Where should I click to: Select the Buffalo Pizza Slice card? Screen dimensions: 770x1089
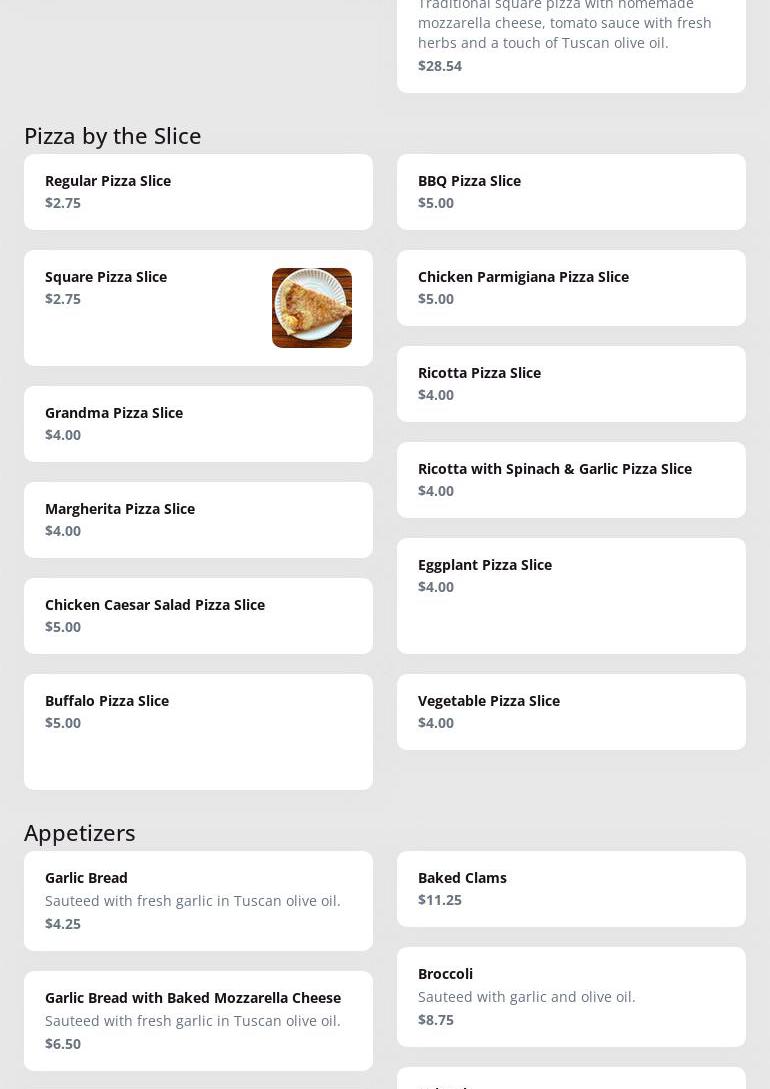point(198,731)
